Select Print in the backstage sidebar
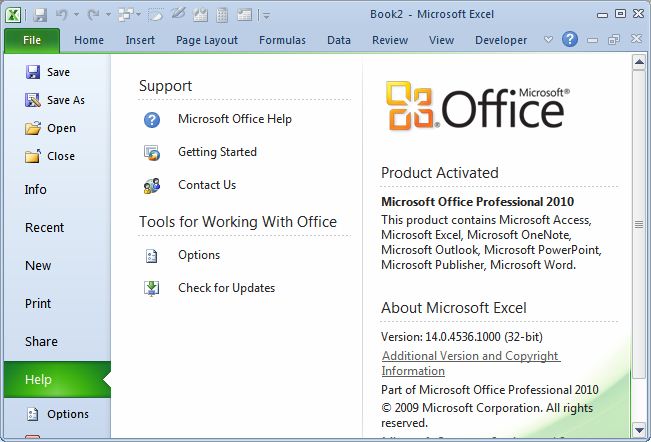 (38, 303)
